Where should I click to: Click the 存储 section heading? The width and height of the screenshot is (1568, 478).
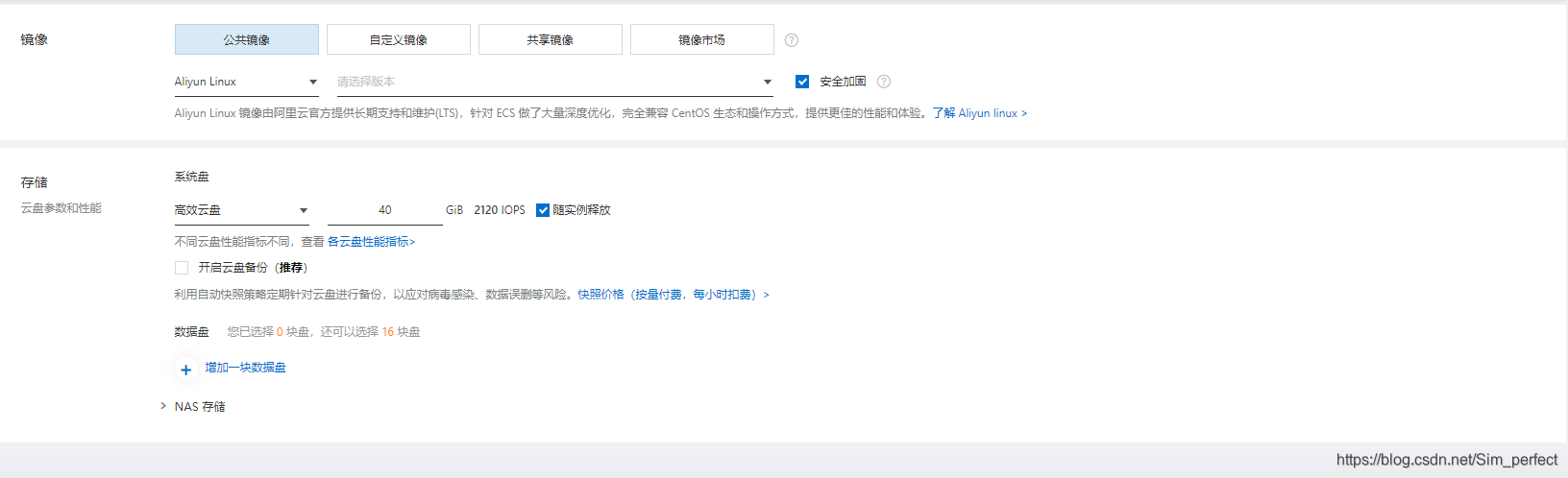coord(35,182)
